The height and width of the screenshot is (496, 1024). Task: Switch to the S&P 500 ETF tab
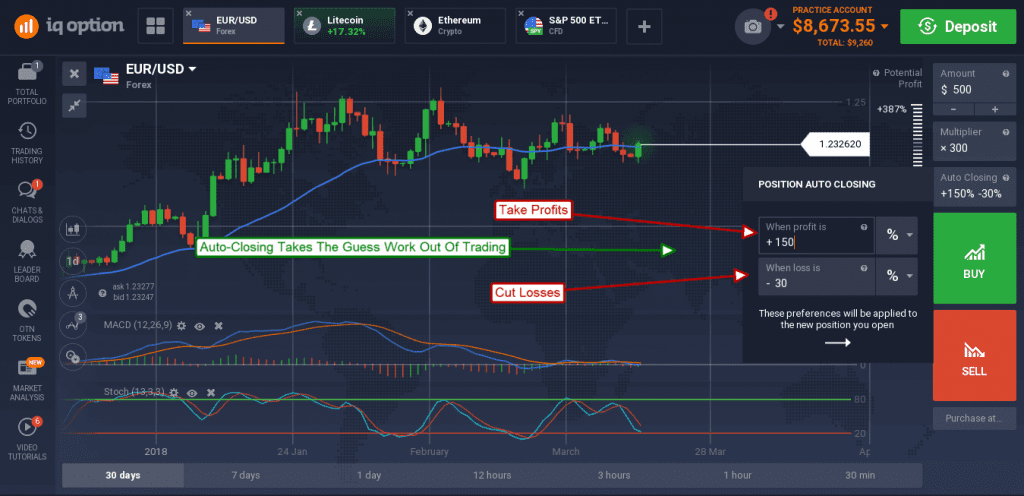point(566,26)
